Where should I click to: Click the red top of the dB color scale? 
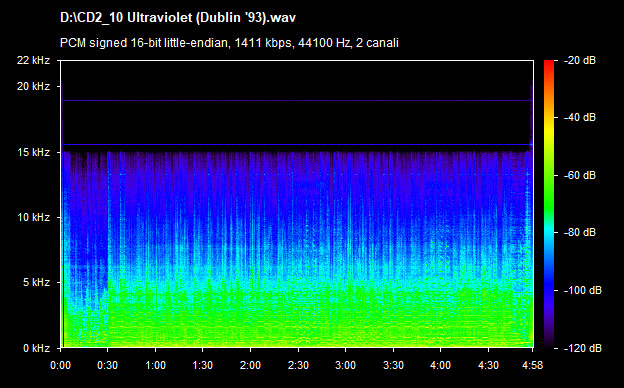pos(549,66)
